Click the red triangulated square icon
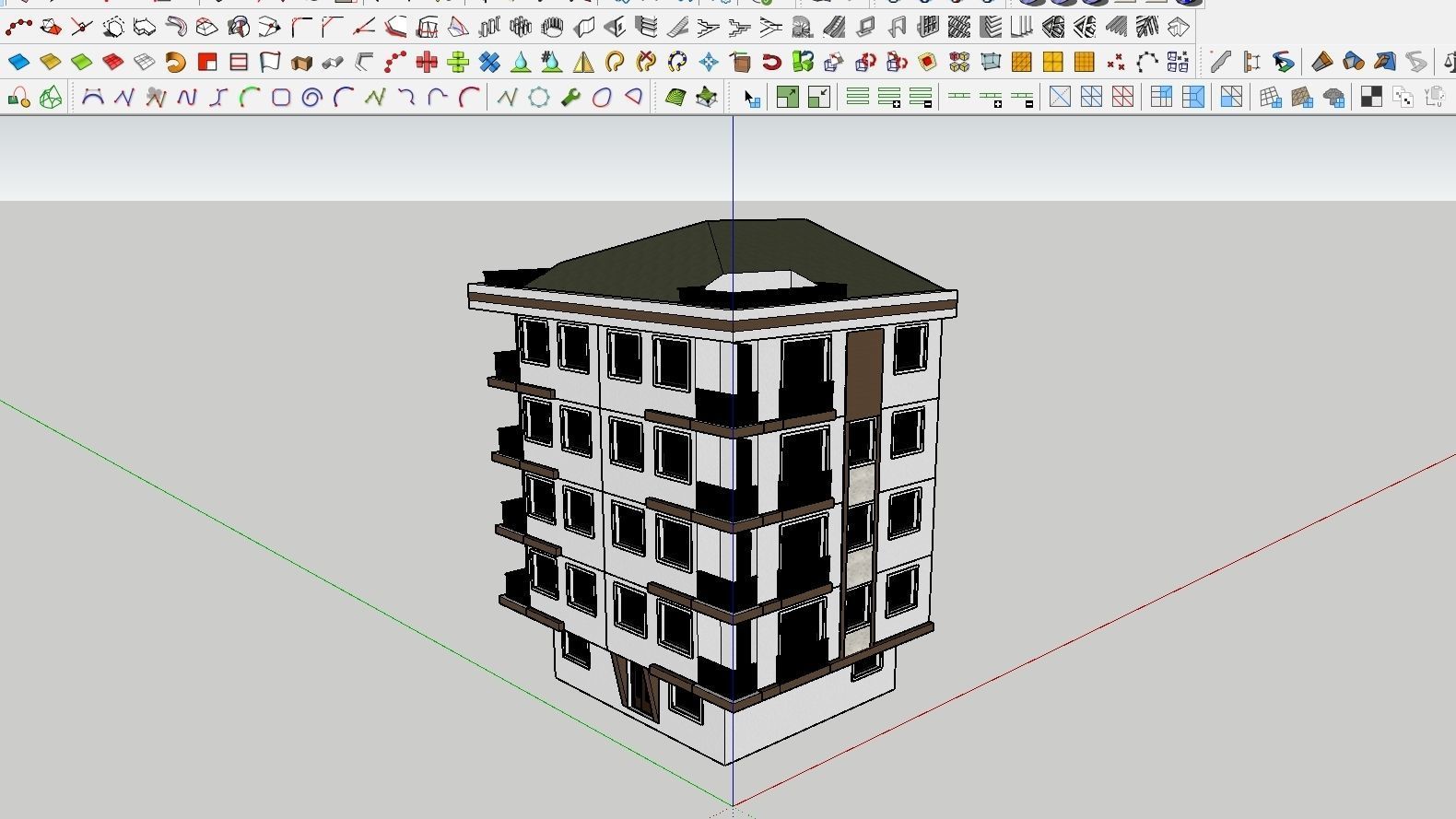This screenshot has width=1456, height=819. 1122,96
